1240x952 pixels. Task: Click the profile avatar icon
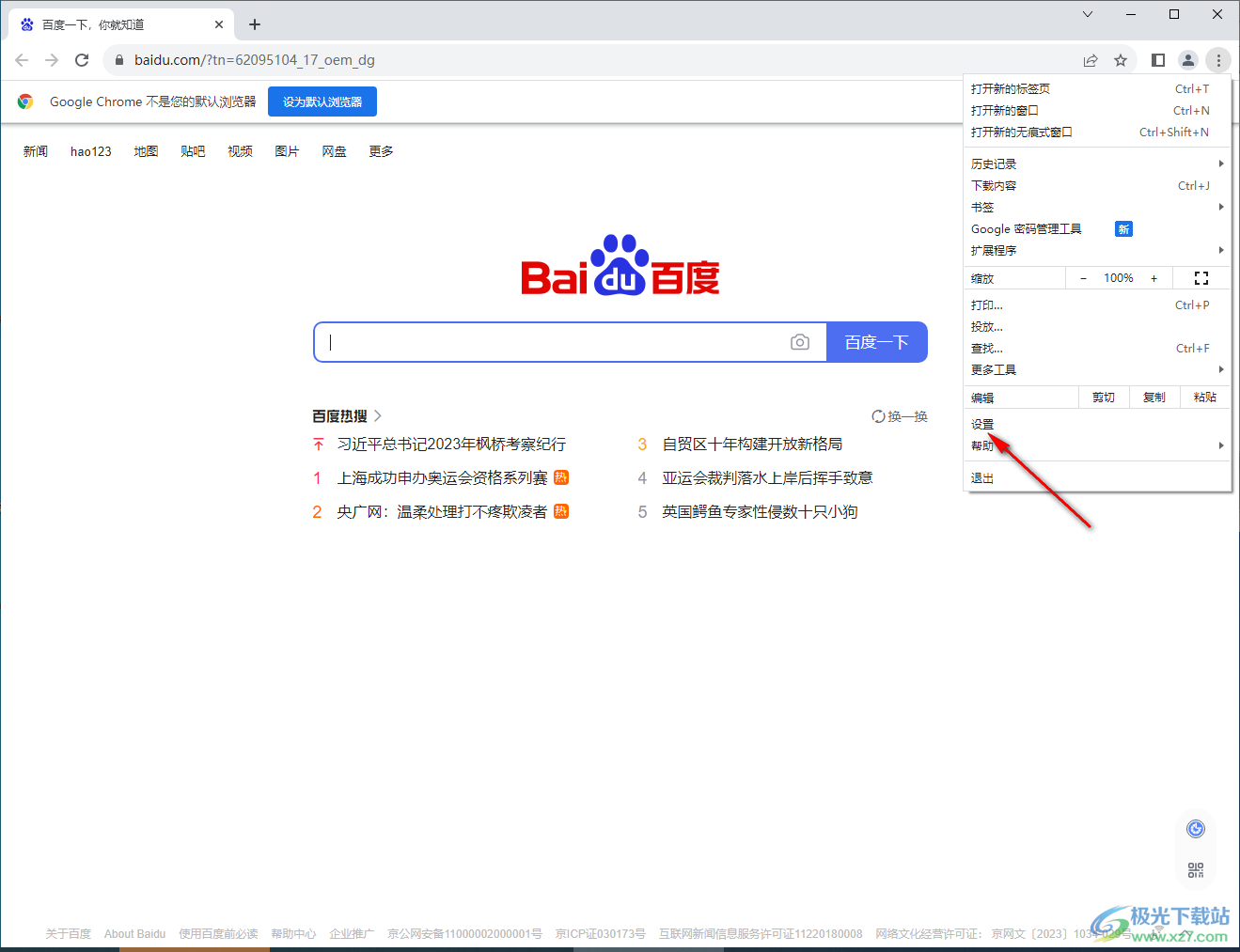pyautogui.click(x=1188, y=60)
